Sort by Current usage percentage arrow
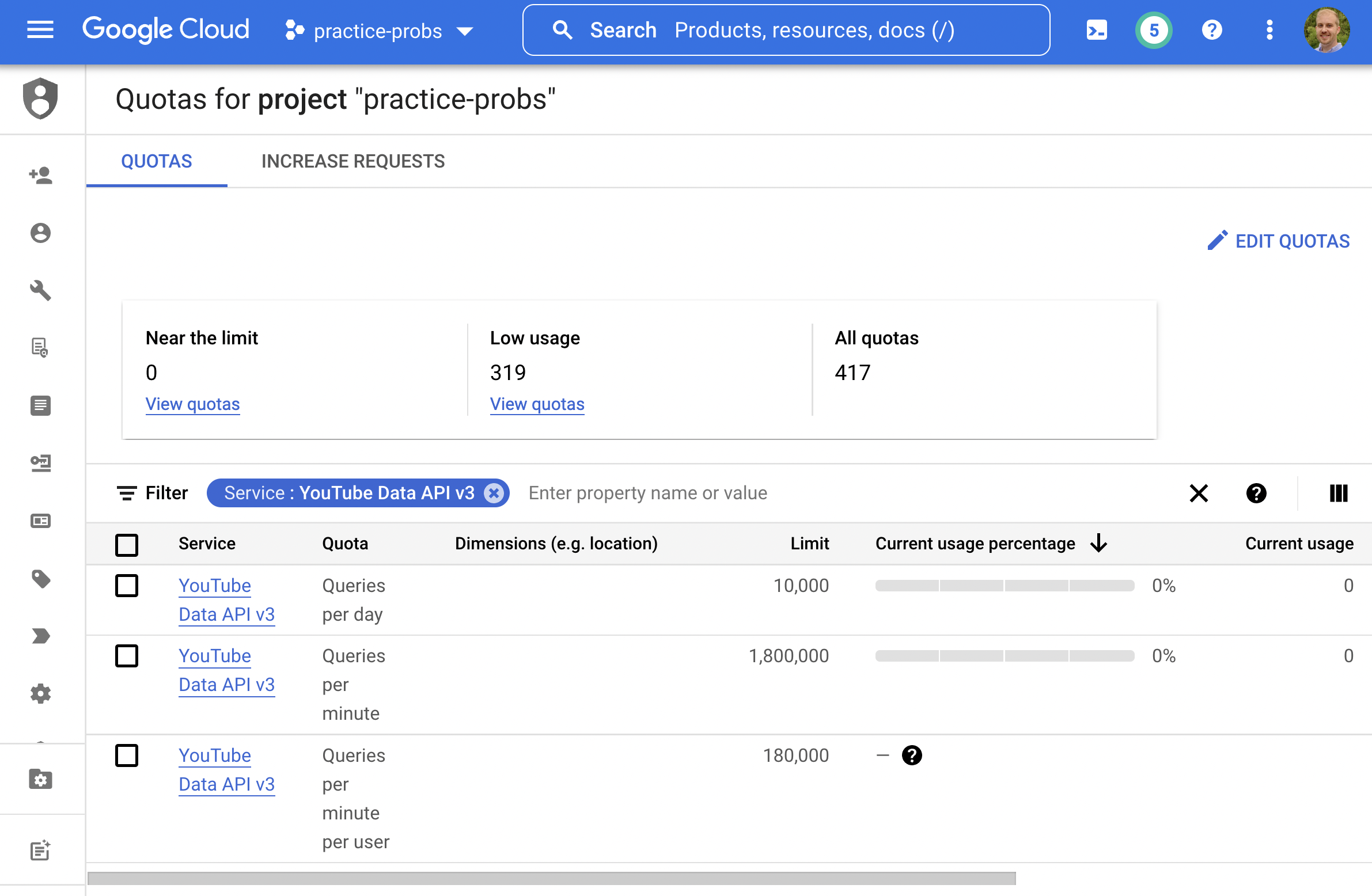Viewport: 1372px width, 896px height. (x=1098, y=544)
